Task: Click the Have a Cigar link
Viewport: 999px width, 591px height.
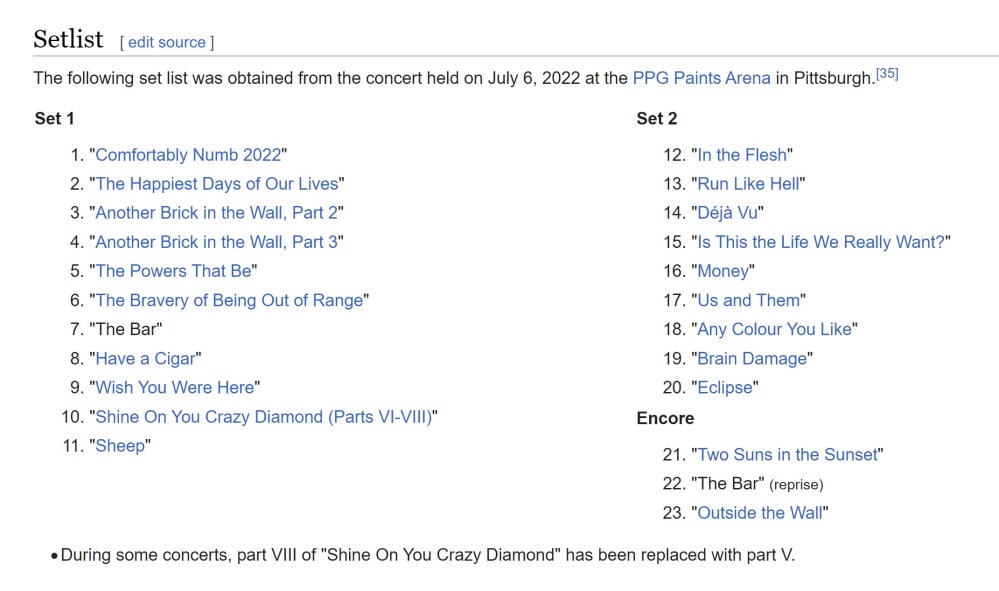Action: point(146,358)
